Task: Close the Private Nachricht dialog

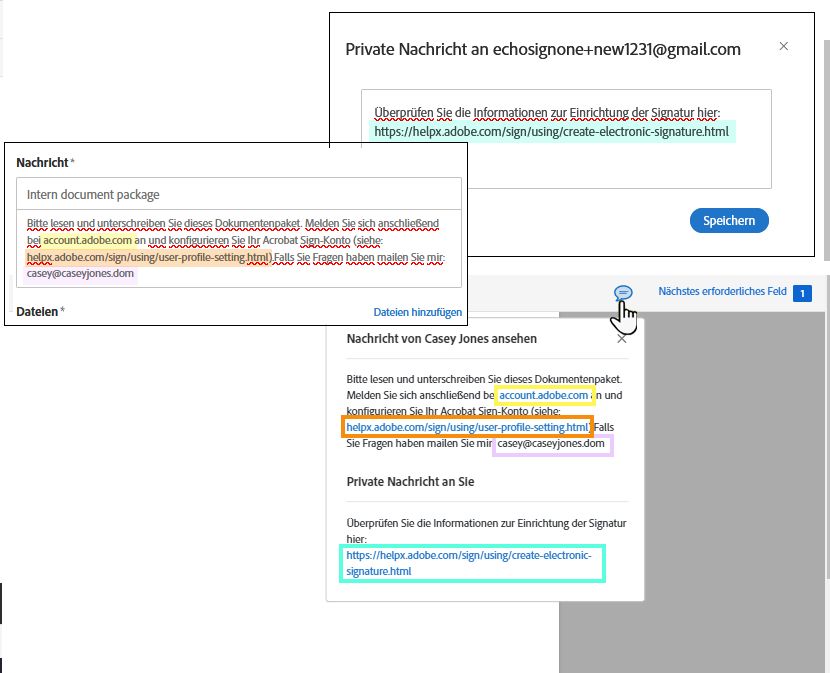Action: tap(783, 47)
